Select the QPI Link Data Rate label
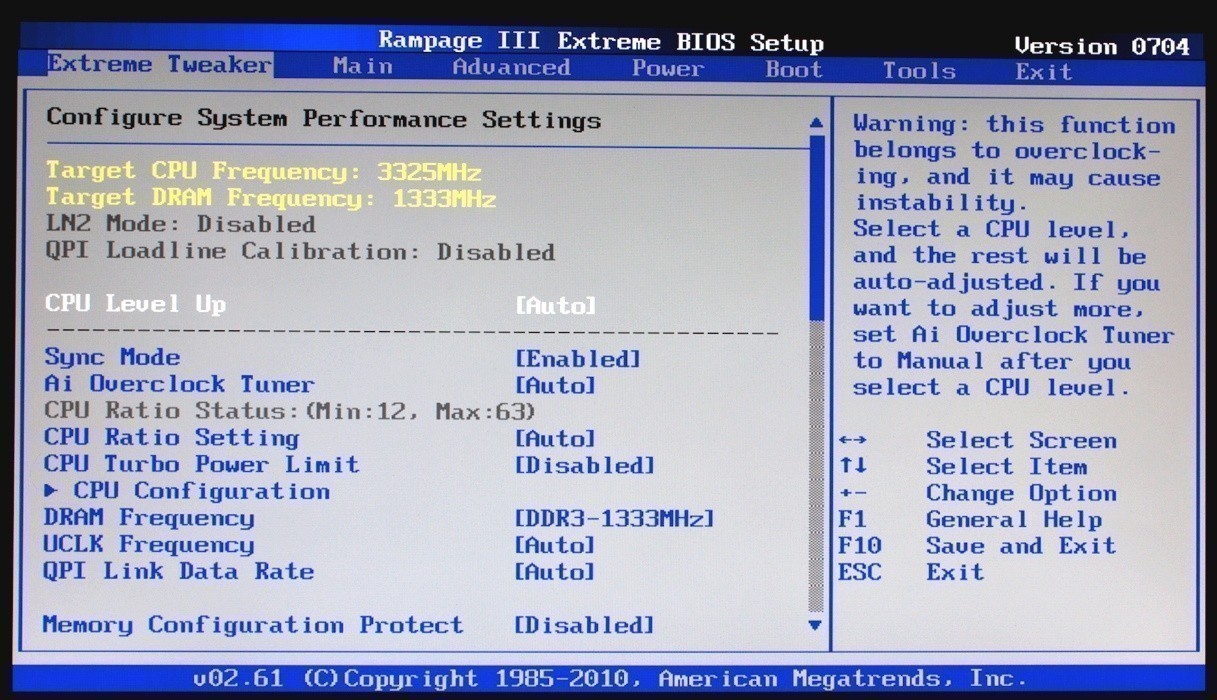 tap(179, 571)
